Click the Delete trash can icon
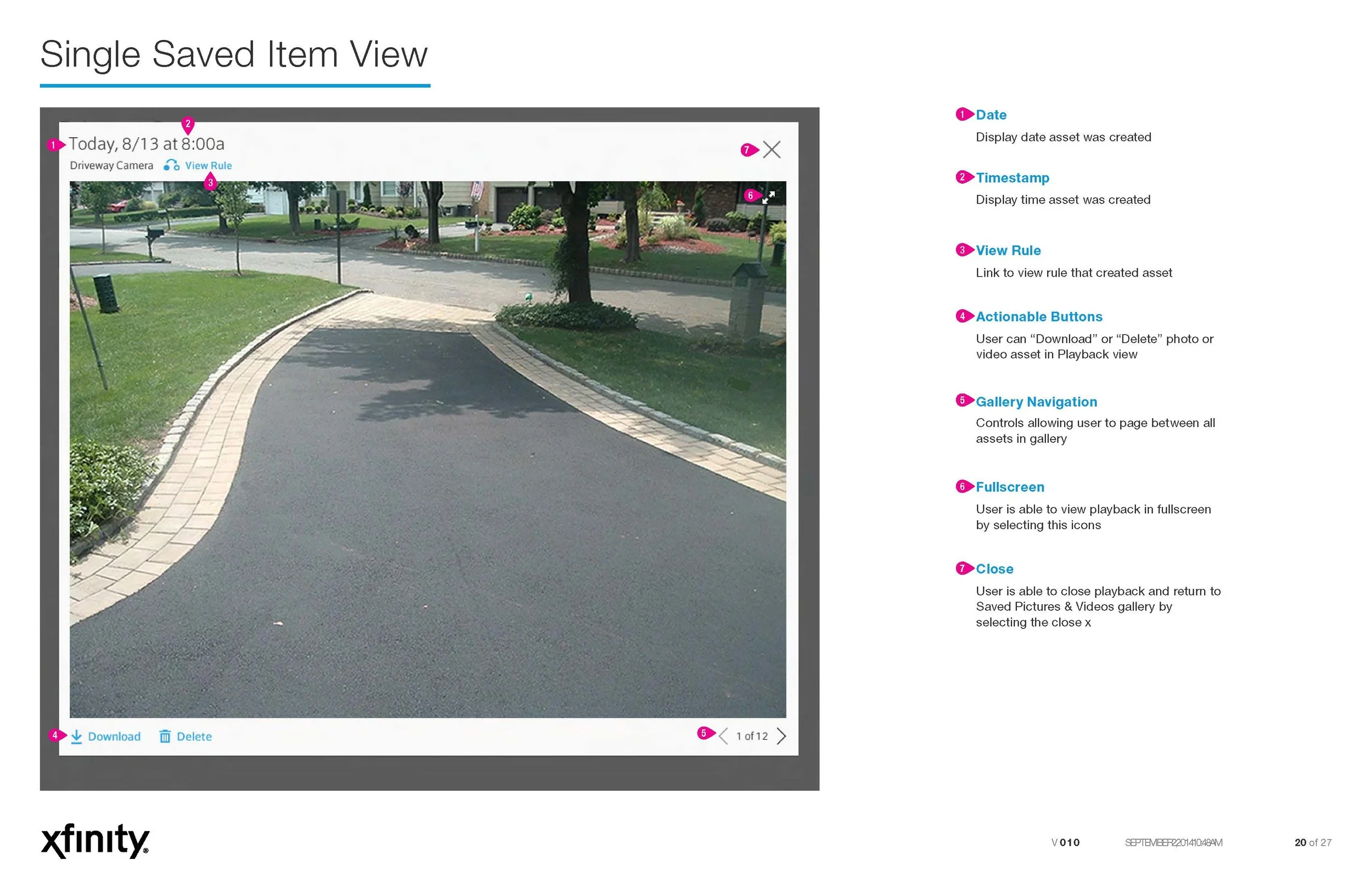The height and width of the screenshot is (888, 1372). 165,737
